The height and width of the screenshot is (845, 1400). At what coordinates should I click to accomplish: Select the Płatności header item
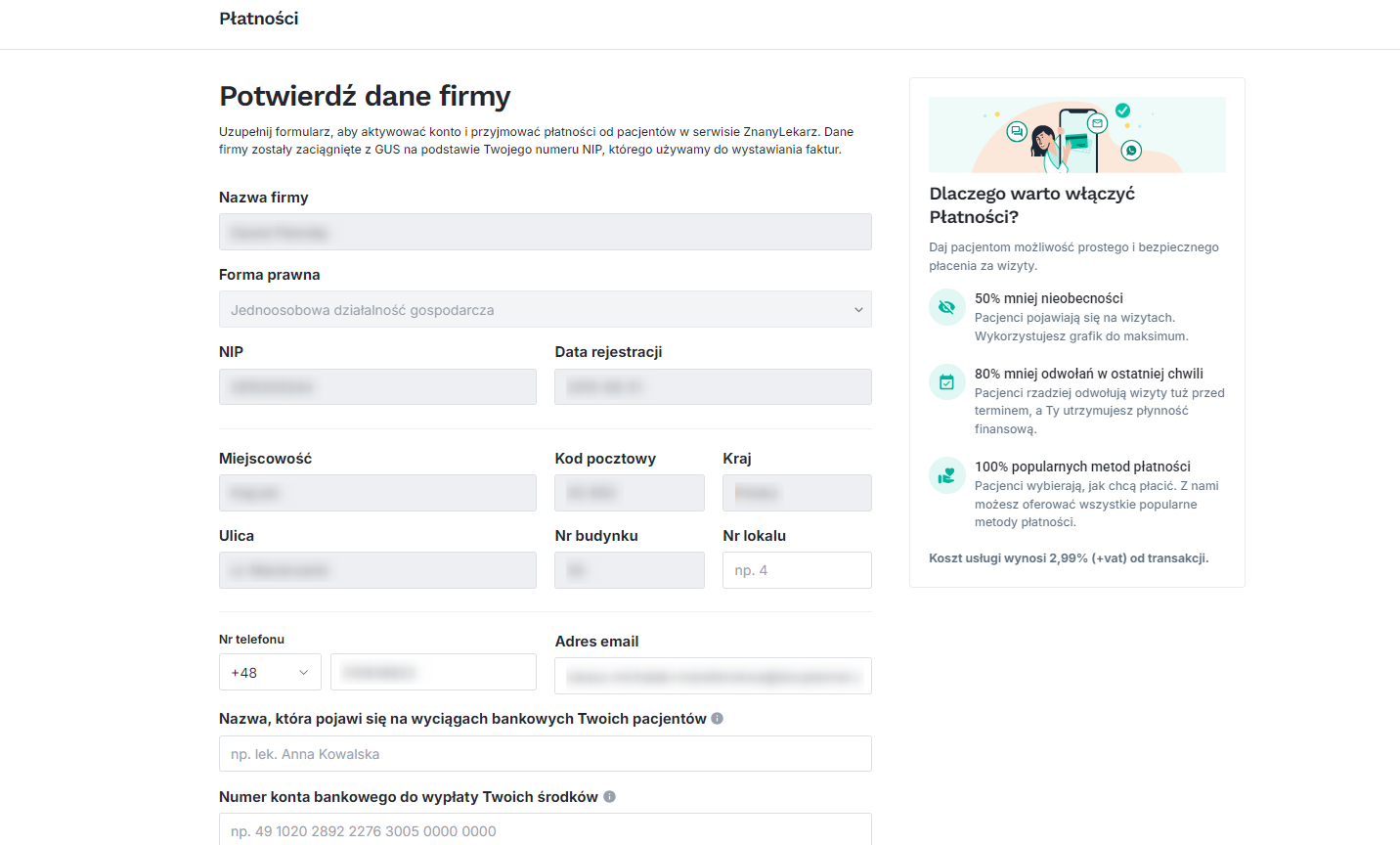point(259,18)
